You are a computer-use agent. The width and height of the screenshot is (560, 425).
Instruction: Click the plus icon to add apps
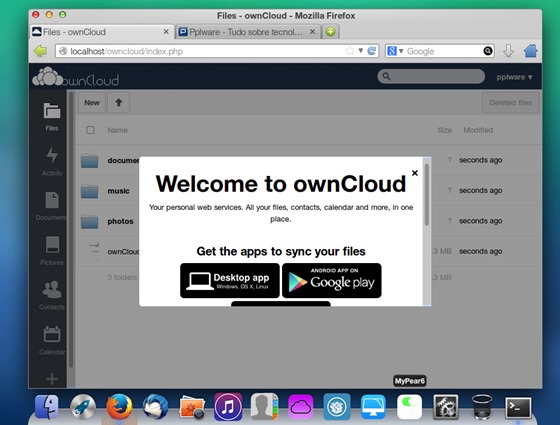[x=52, y=379]
